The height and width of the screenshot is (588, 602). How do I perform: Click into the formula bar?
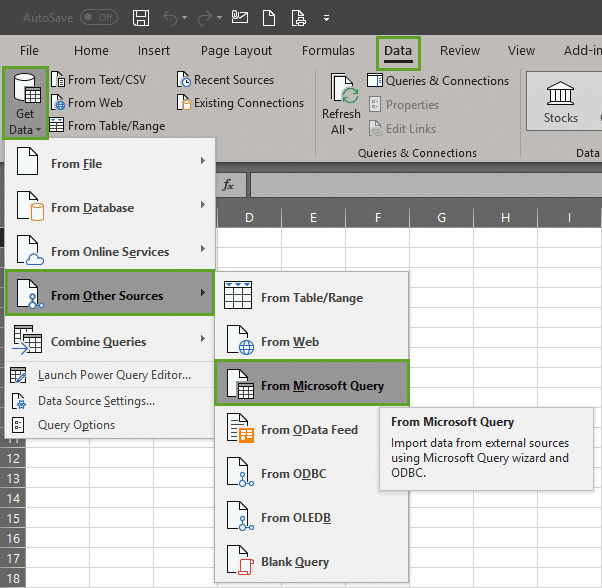(x=426, y=185)
